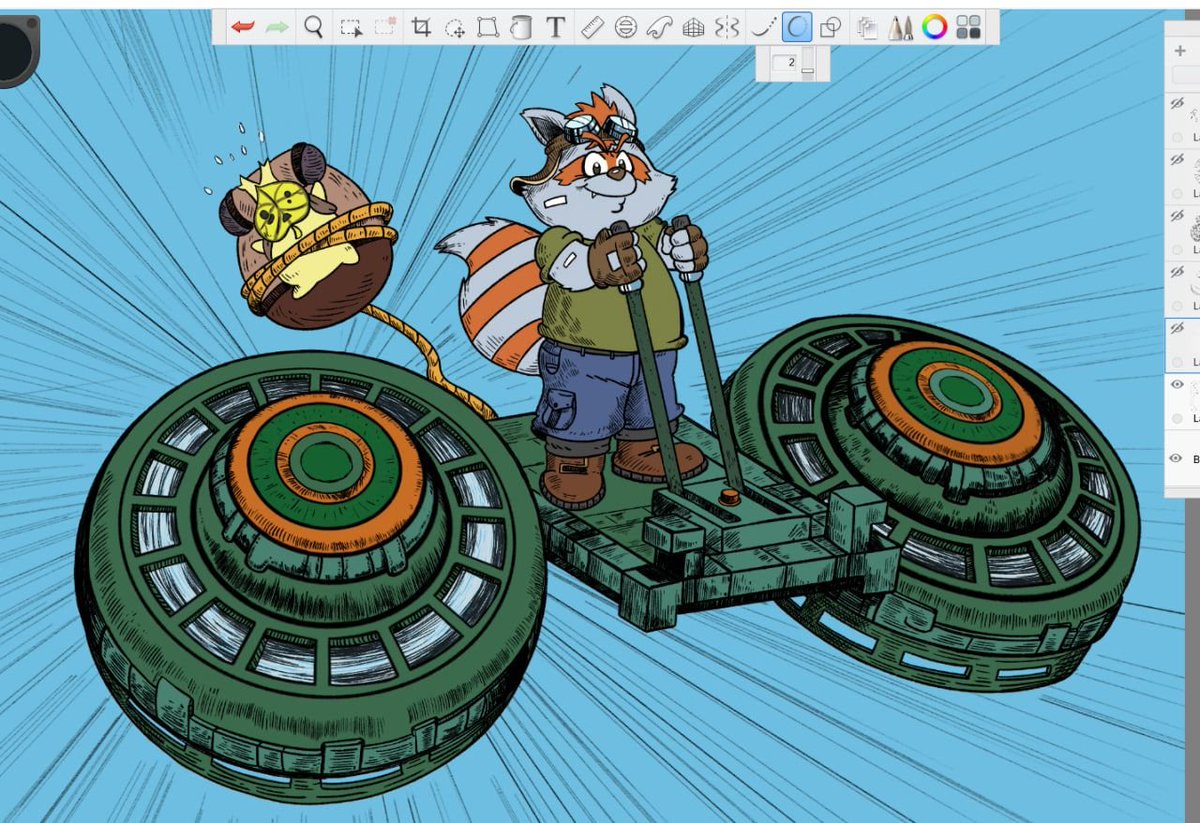Open the UI panel toggles grid icon

pyautogui.click(x=969, y=27)
